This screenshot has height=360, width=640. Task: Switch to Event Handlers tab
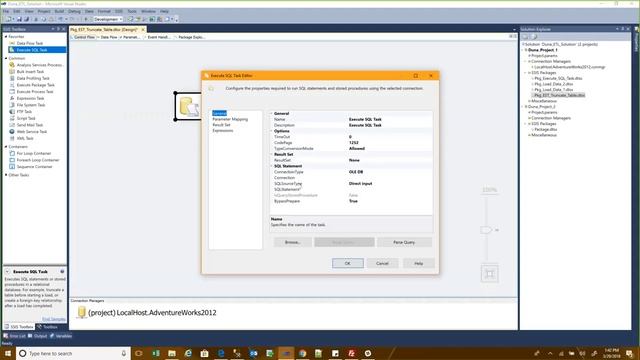157,37
